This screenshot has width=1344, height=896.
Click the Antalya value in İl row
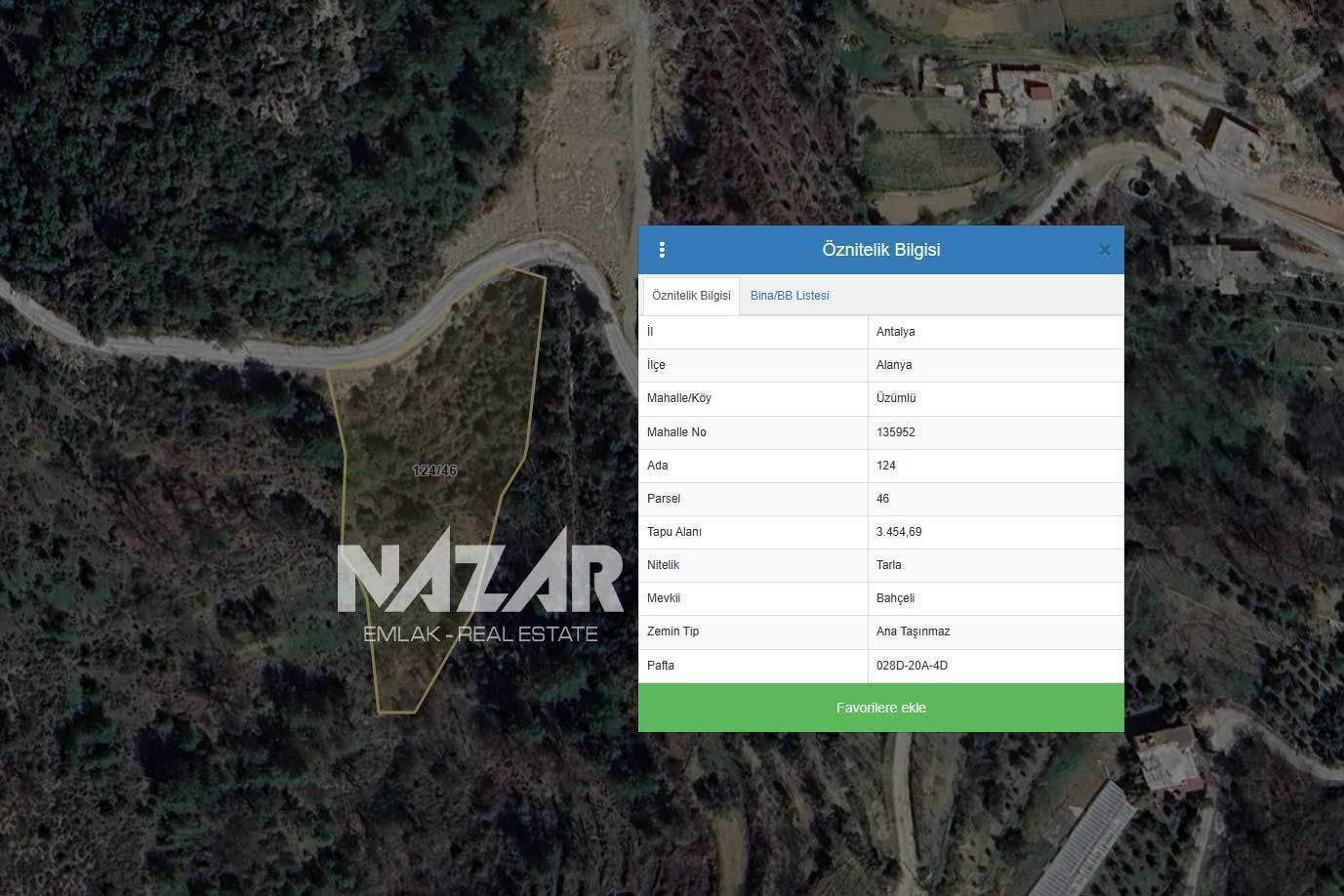[895, 332]
